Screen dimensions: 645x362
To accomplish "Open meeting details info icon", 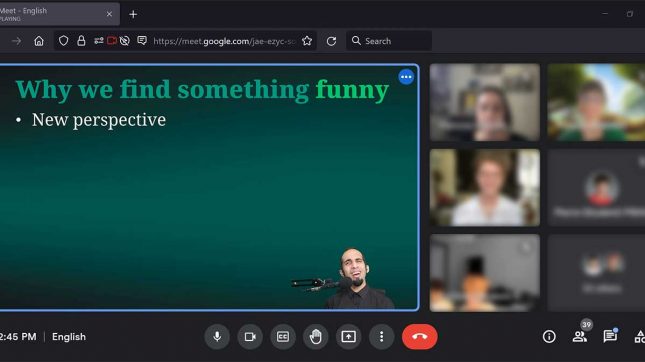I will click(549, 336).
